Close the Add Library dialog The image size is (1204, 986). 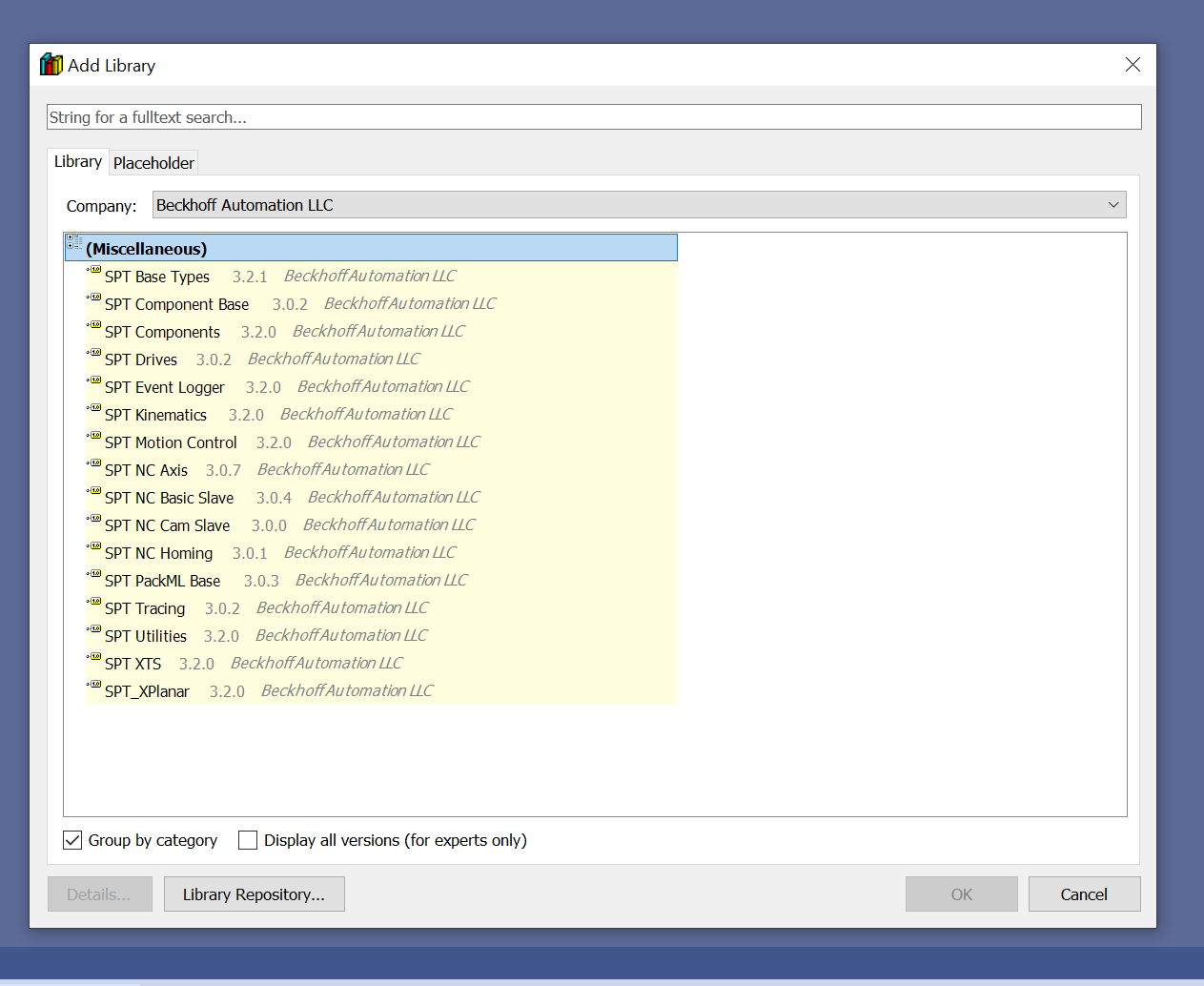[1133, 65]
